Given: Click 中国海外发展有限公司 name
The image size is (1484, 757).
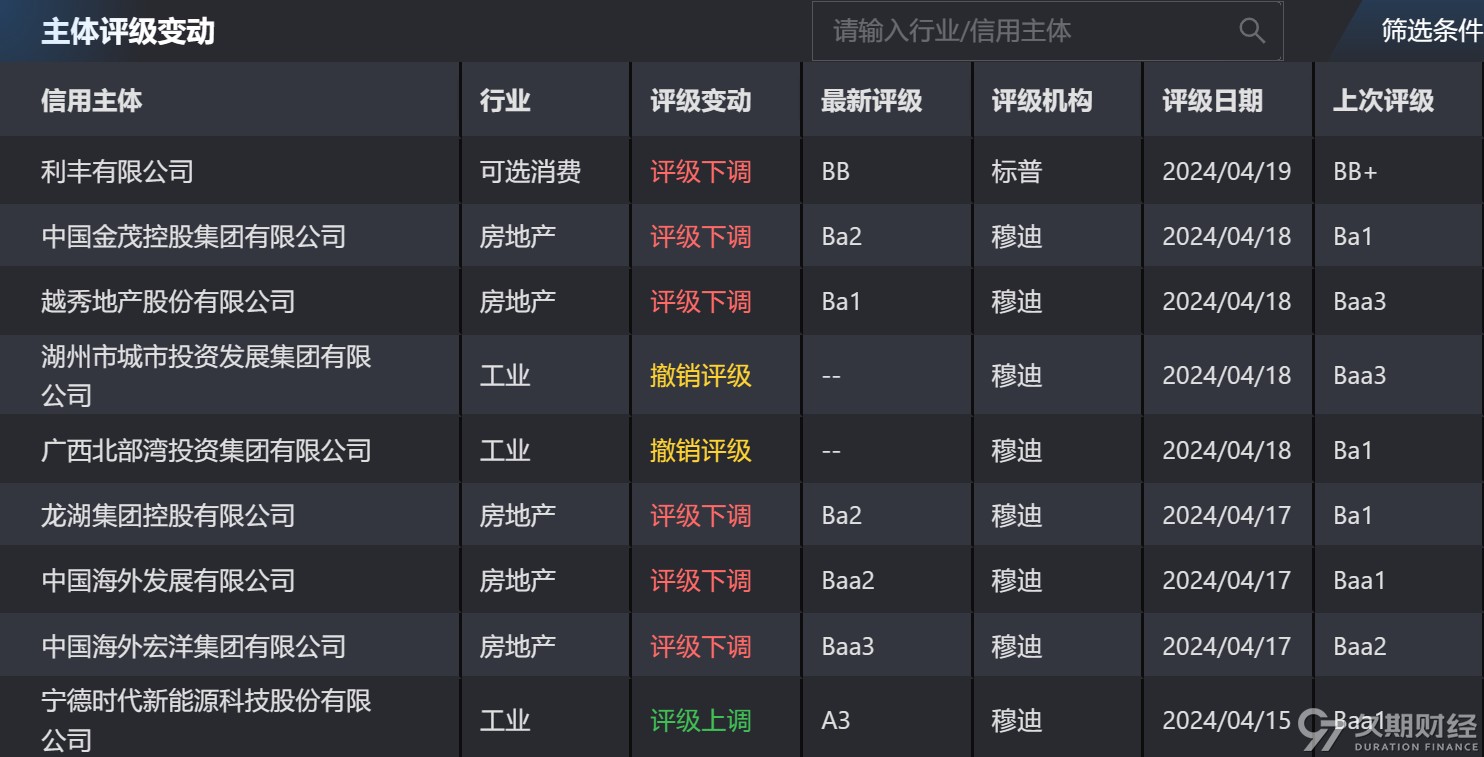Looking at the screenshot, I should [168, 581].
